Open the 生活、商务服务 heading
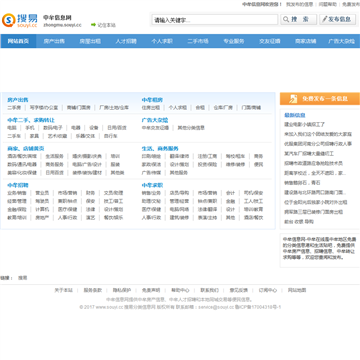The image size is (360, 360). pos(160,148)
